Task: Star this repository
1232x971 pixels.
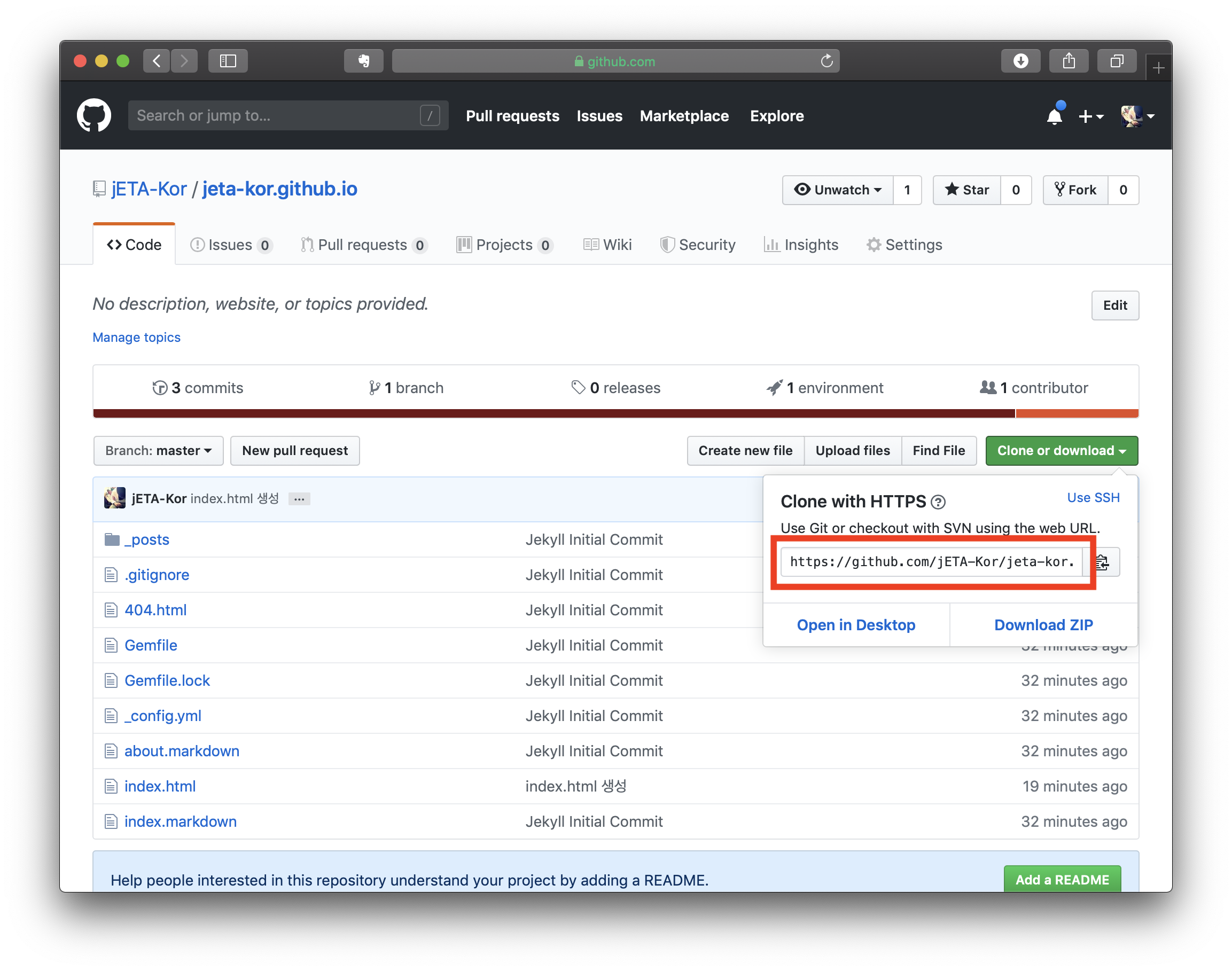Action: coord(967,190)
